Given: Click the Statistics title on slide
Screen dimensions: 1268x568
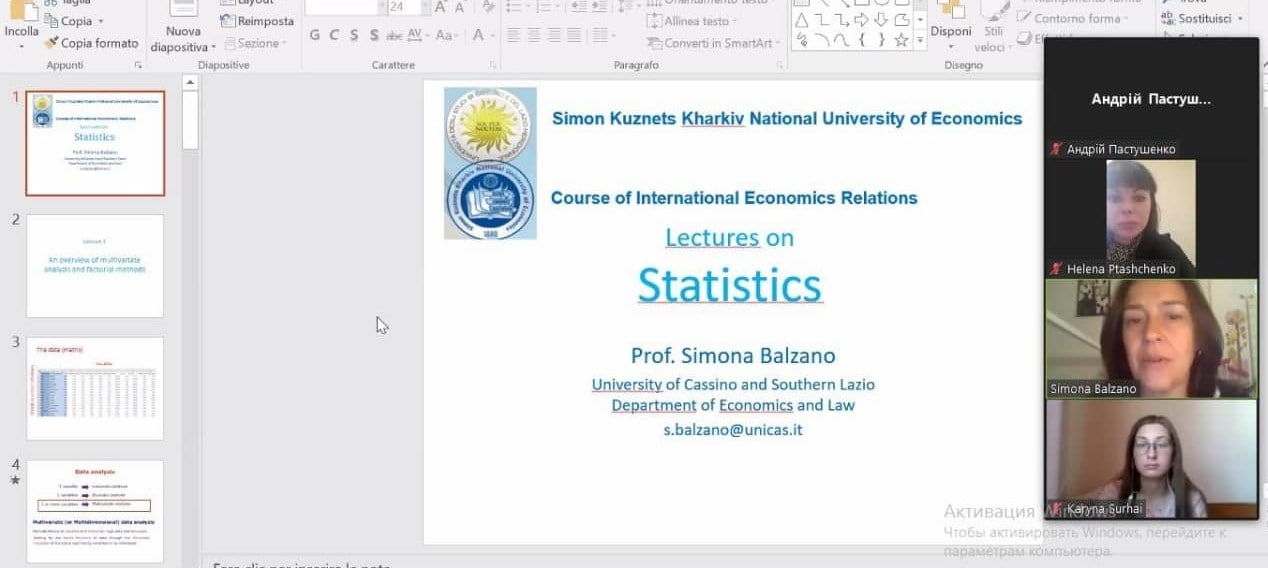Looking at the screenshot, I should 730,284.
